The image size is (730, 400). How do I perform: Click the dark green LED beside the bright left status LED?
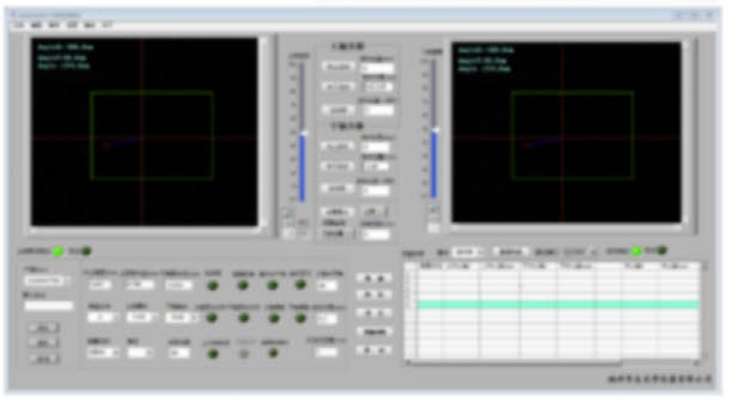(86, 251)
